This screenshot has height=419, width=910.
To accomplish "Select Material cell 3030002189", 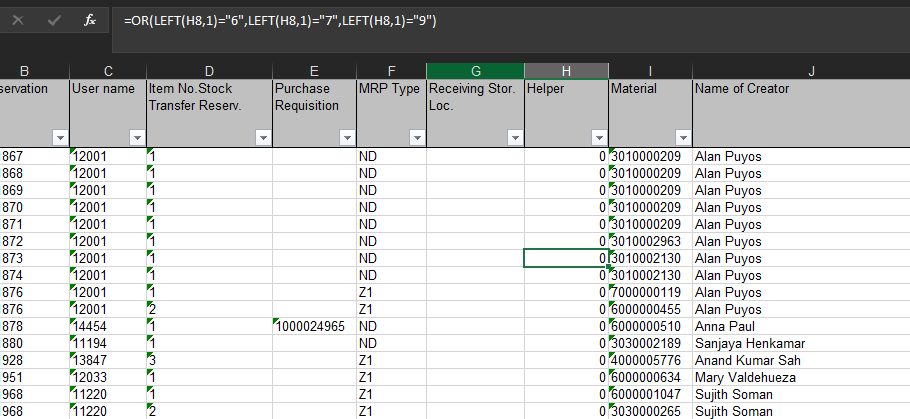I will [x=650, y=344].
